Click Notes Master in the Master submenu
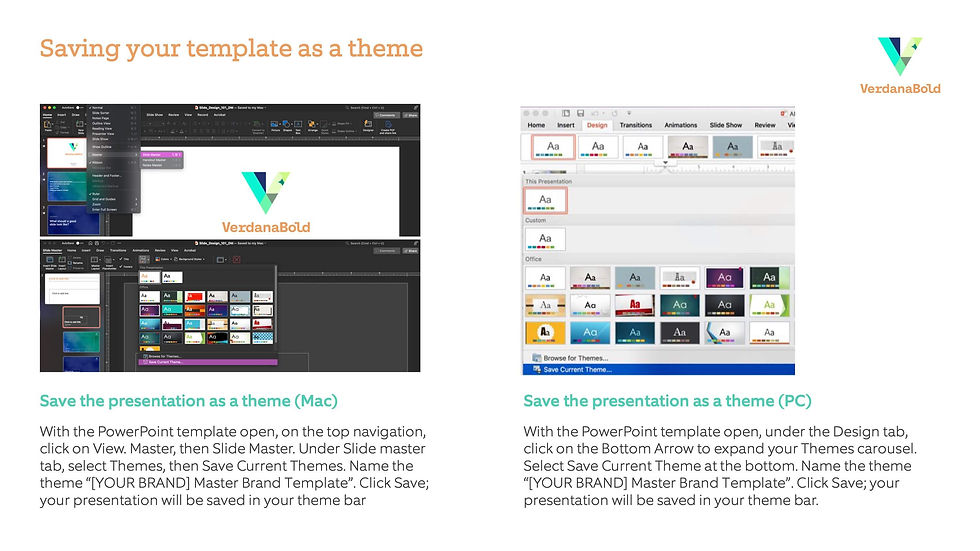This screenshot has height=551, width=980. (x=161, y=165)
